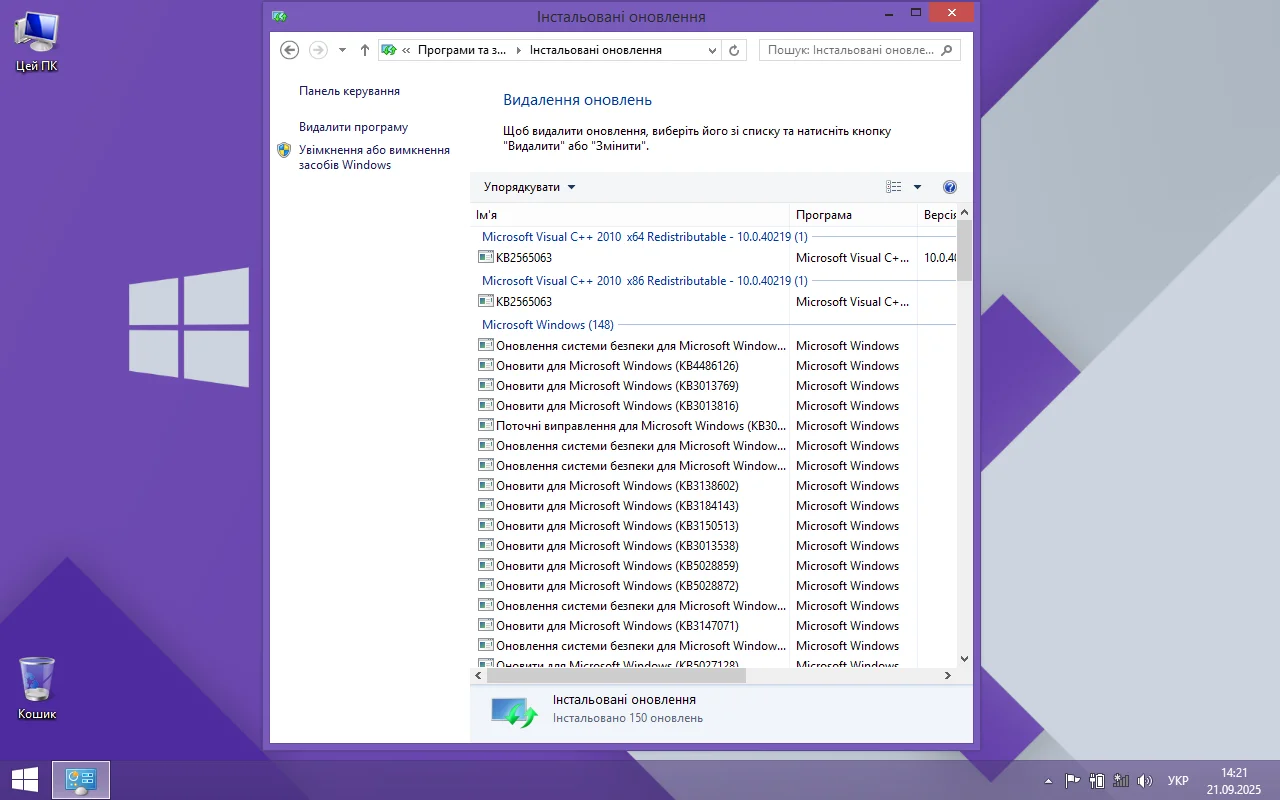Click the Up one level arrow
Screen dimensions: 1280x800
click(x=365, y=50)
